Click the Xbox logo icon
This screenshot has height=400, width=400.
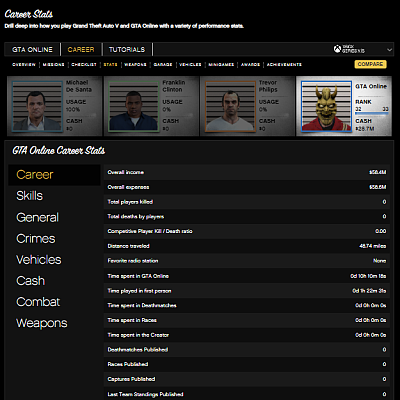[337, 49]
